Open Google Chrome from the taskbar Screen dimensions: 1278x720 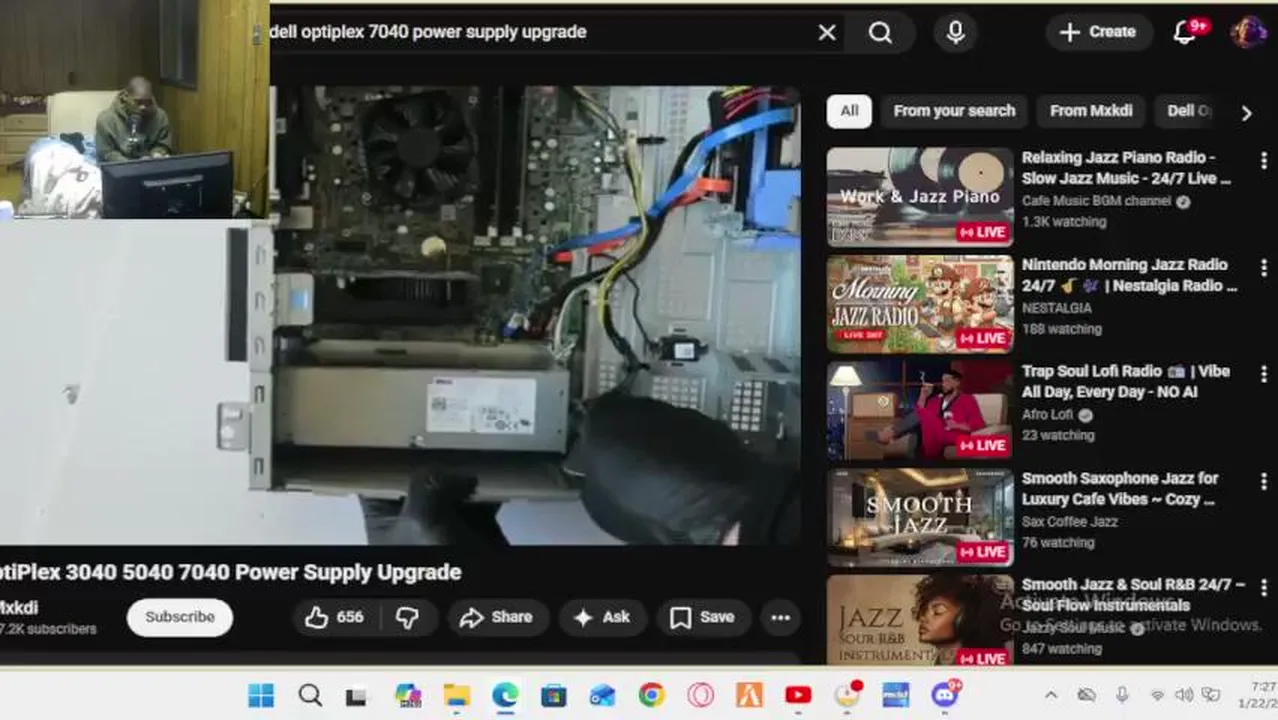(x=651, y=695)
